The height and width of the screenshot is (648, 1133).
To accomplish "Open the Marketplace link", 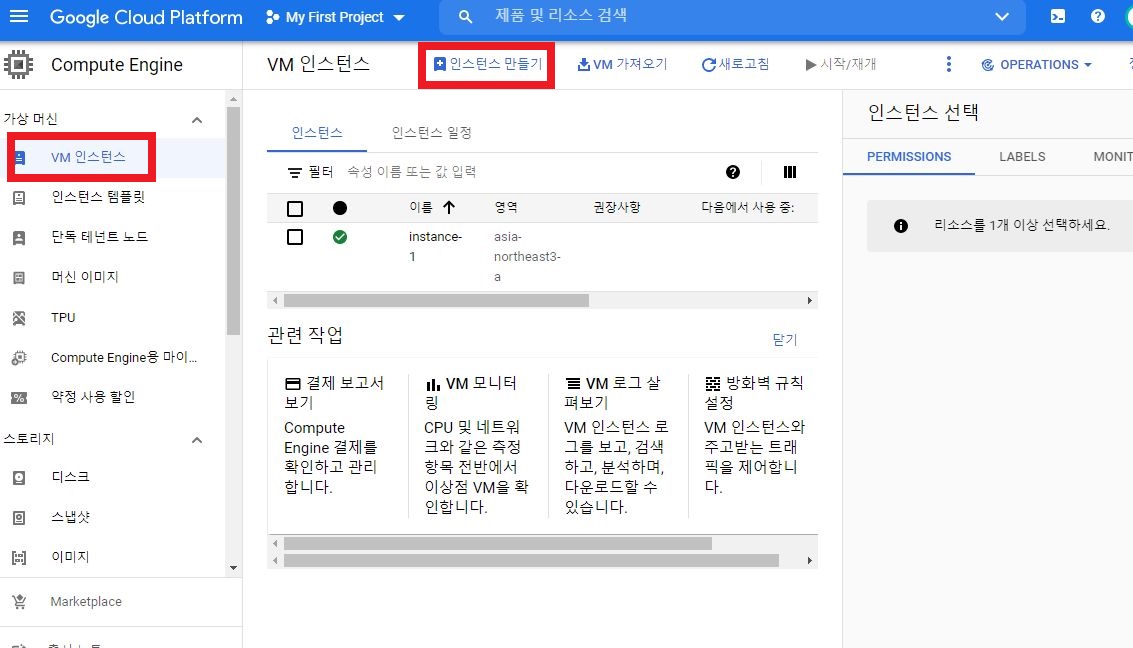I will (86, 602).
